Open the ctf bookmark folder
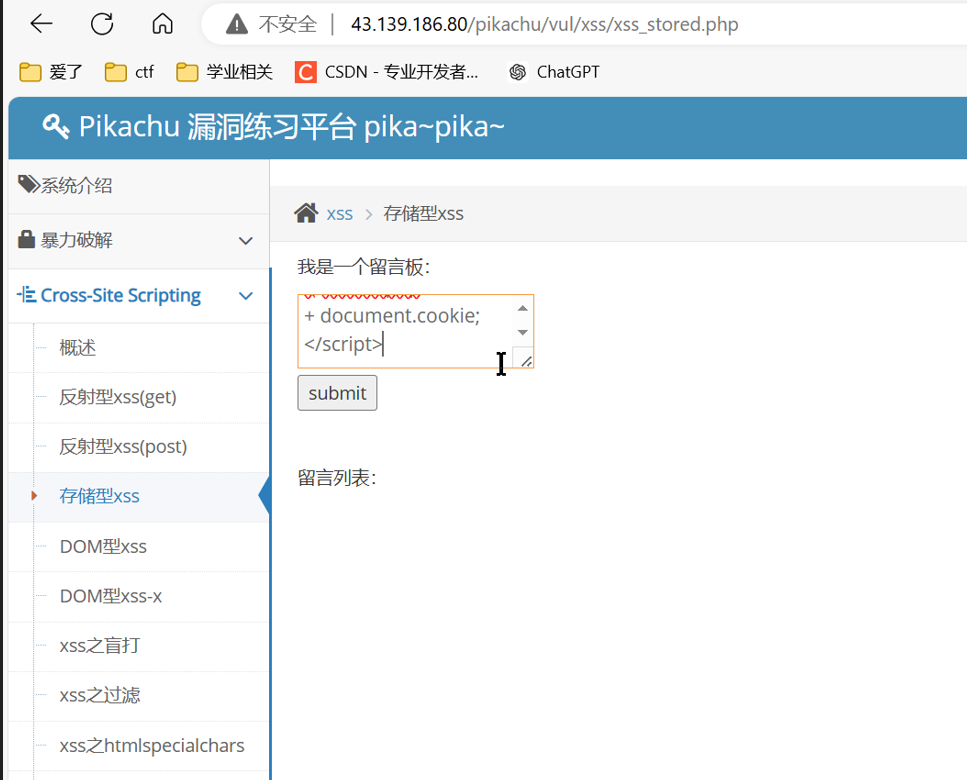 click(x=129, y=72)
